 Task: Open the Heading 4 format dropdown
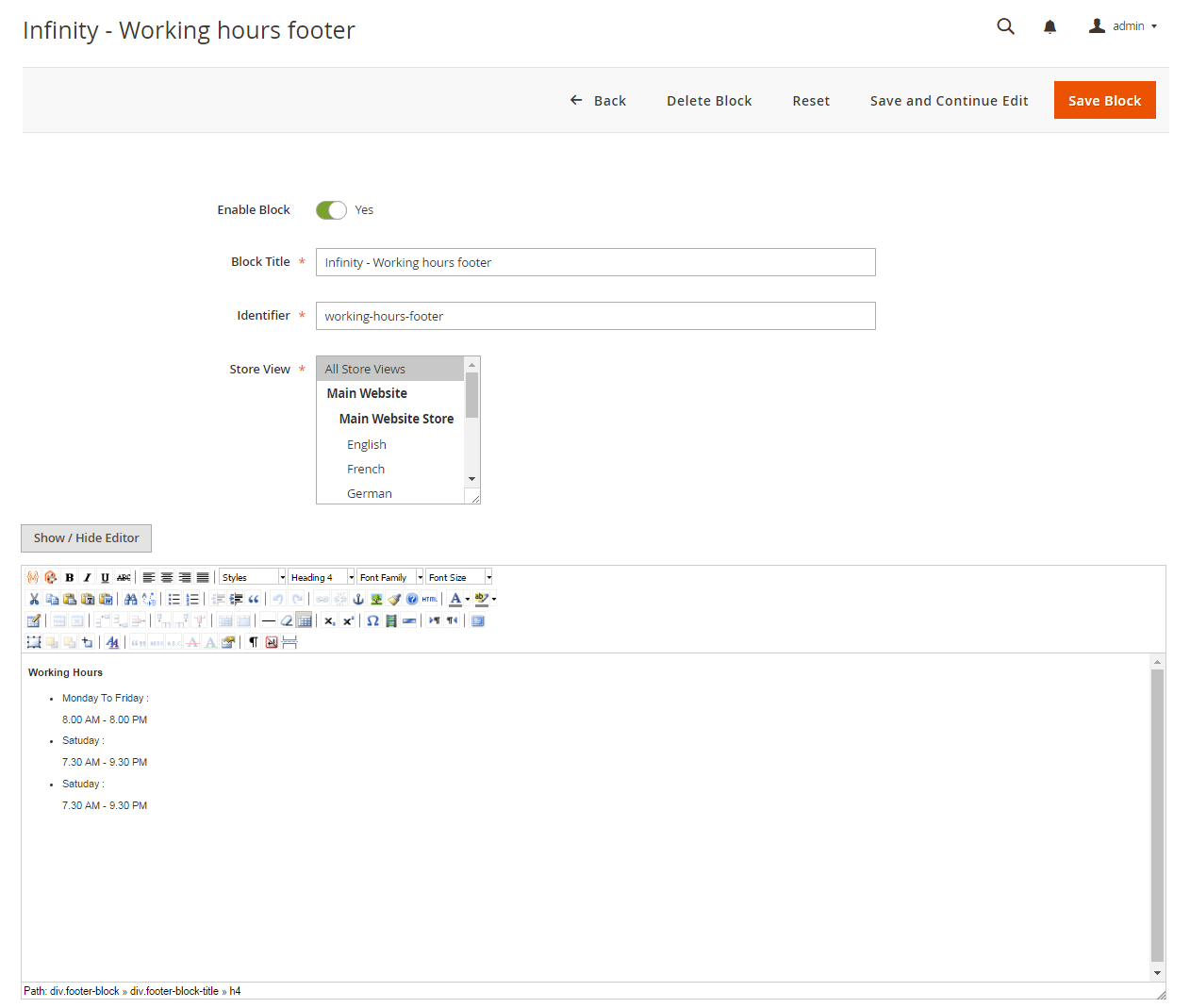(322, 577)
